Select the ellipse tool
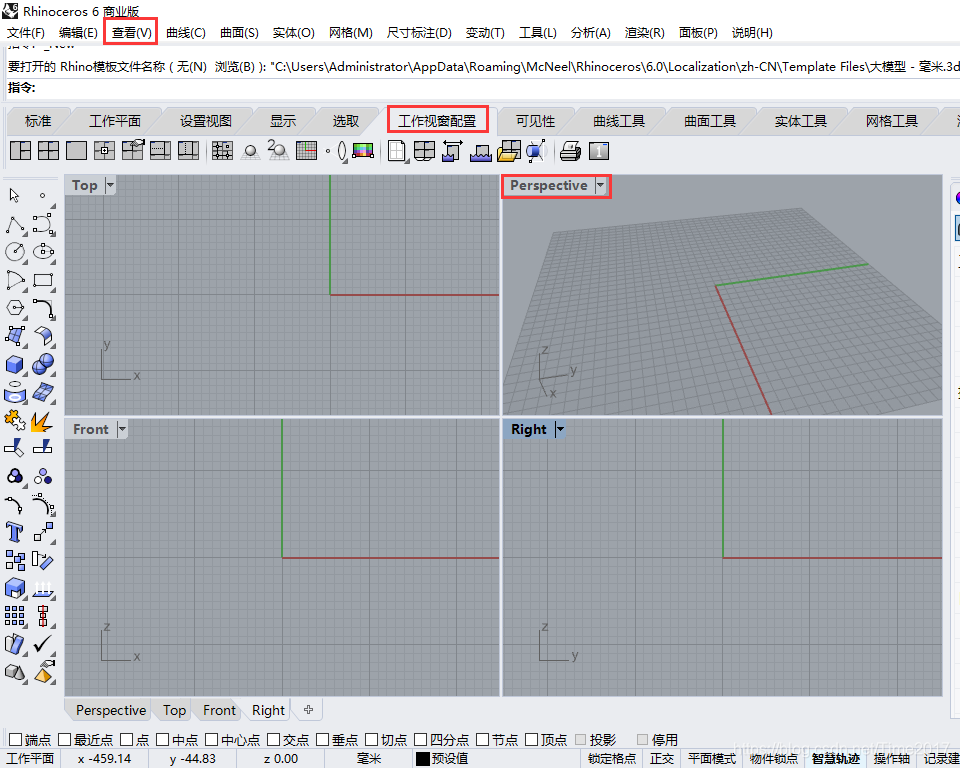Viewport: 960px width, 768px height. pos(43,252)
